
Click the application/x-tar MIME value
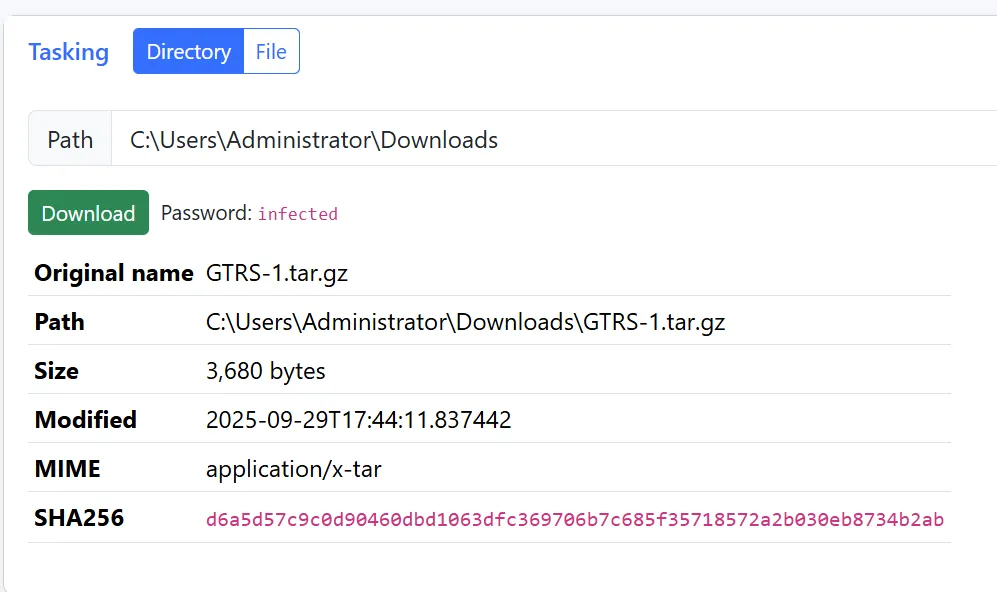pyautogui.click(x=294, y=469)
